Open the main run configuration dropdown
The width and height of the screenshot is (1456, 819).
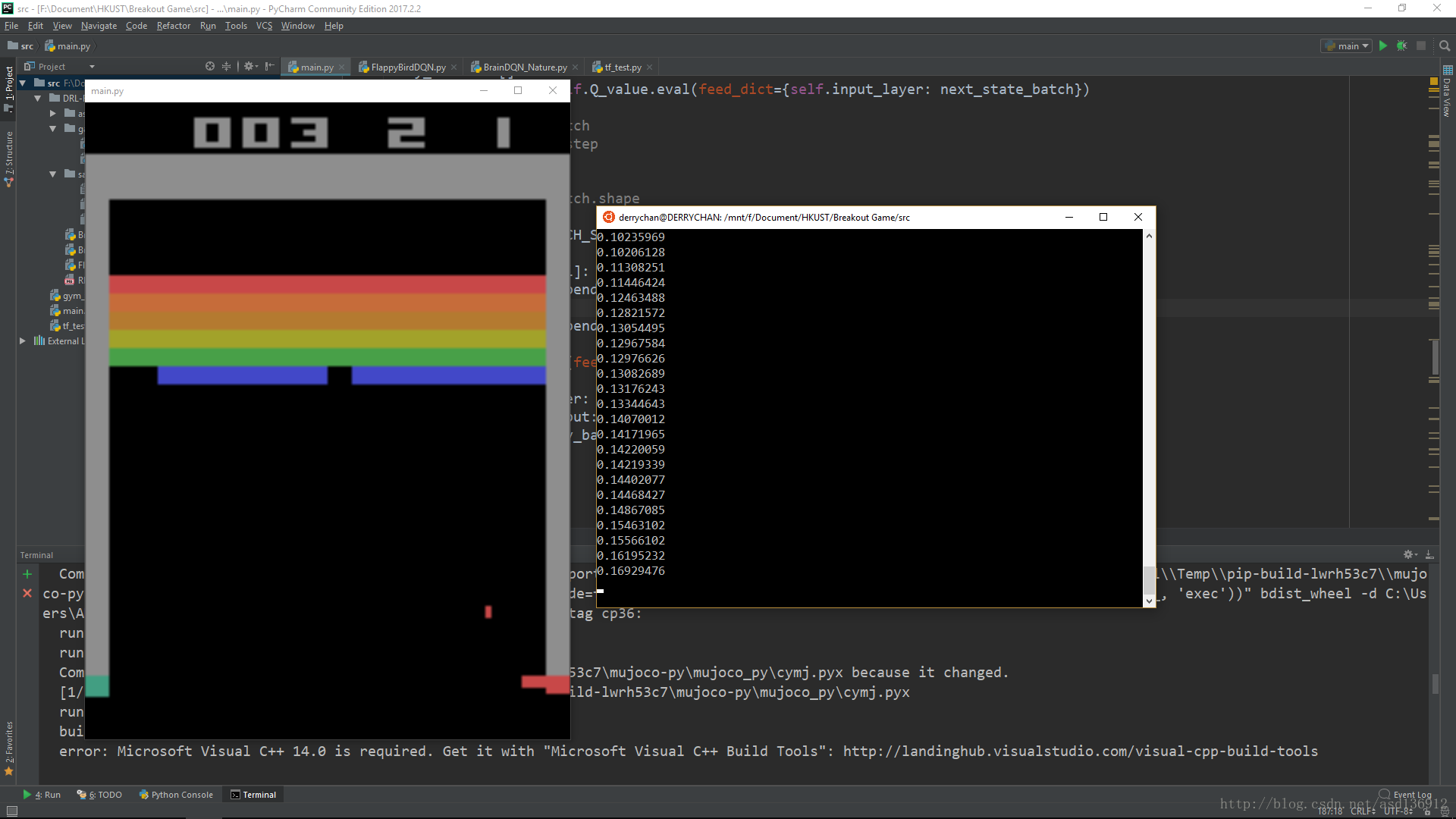click(1347, 46)
